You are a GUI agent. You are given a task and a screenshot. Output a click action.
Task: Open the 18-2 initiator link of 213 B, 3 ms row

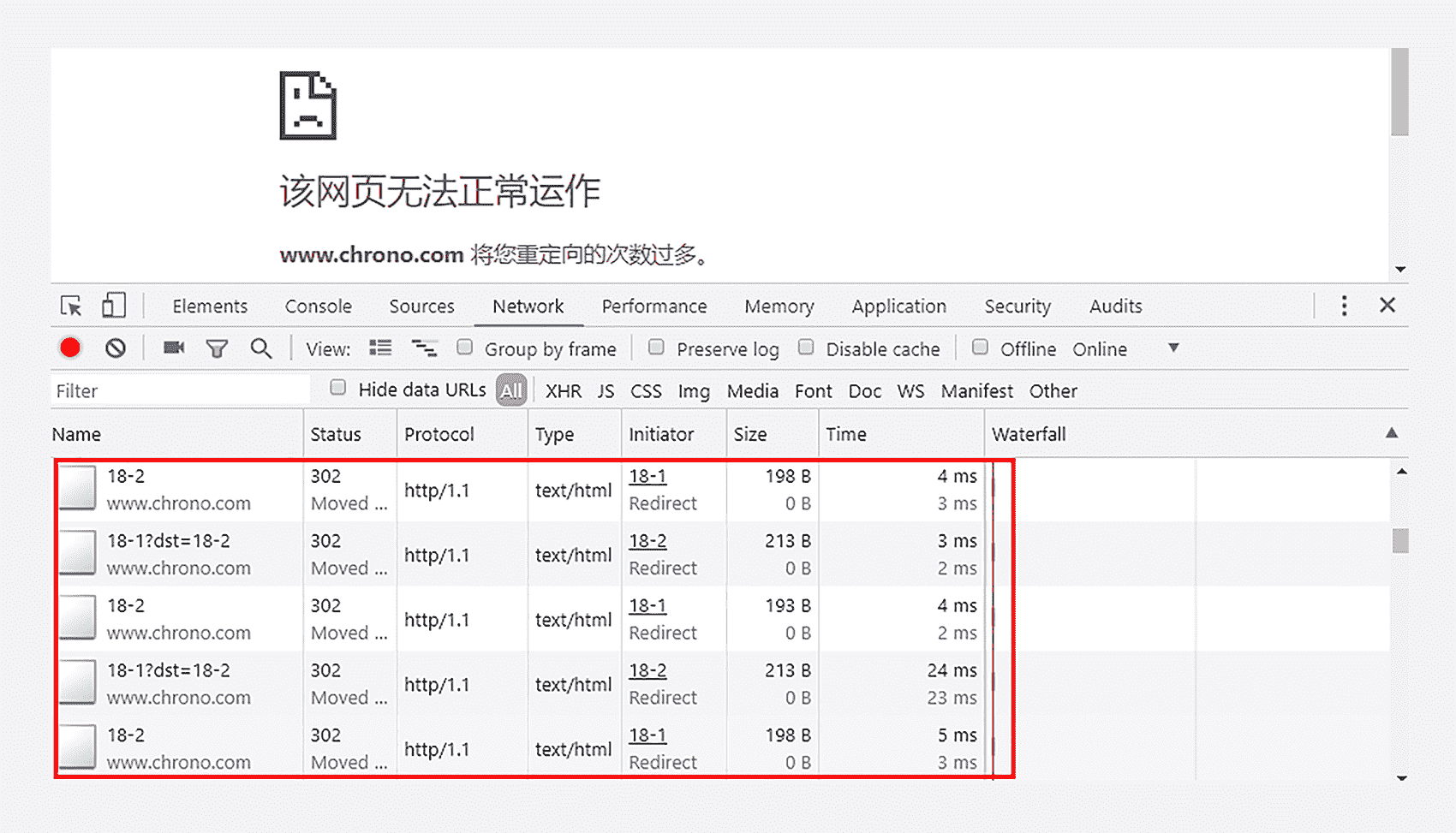pyautogui.click(x=647, y=541)
